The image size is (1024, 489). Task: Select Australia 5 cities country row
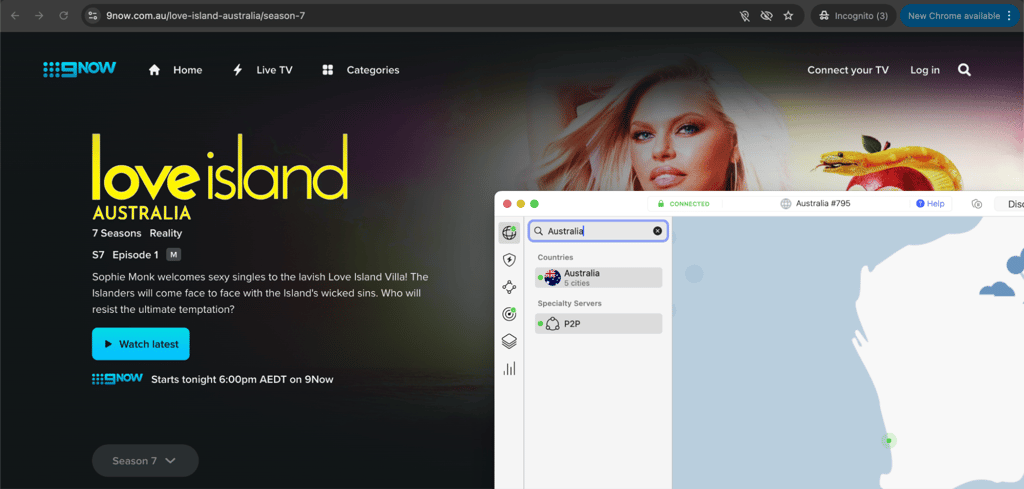(x=598, y=277)
